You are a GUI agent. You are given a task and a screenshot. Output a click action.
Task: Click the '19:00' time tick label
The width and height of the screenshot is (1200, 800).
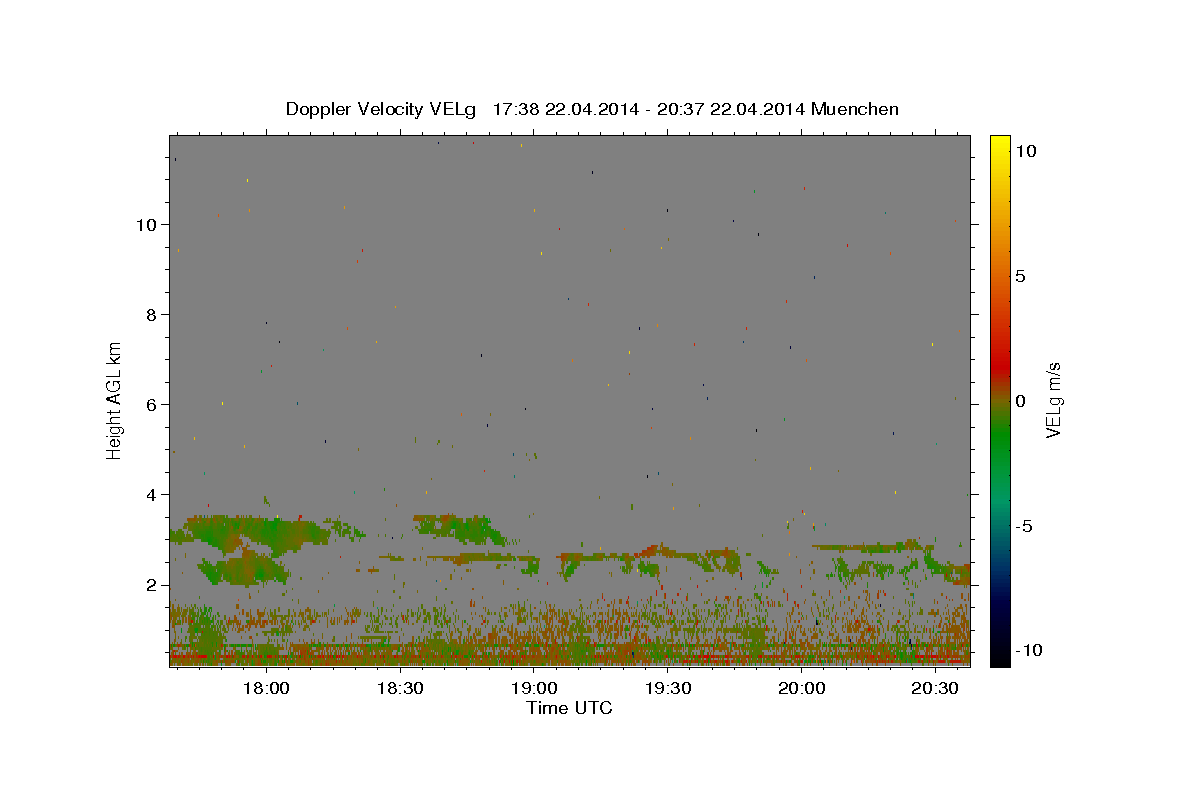pos(534,688)
